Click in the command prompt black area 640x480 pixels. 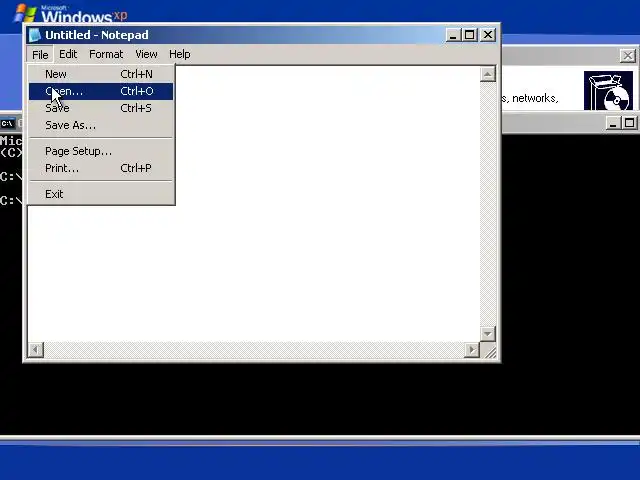pos(318,398)
